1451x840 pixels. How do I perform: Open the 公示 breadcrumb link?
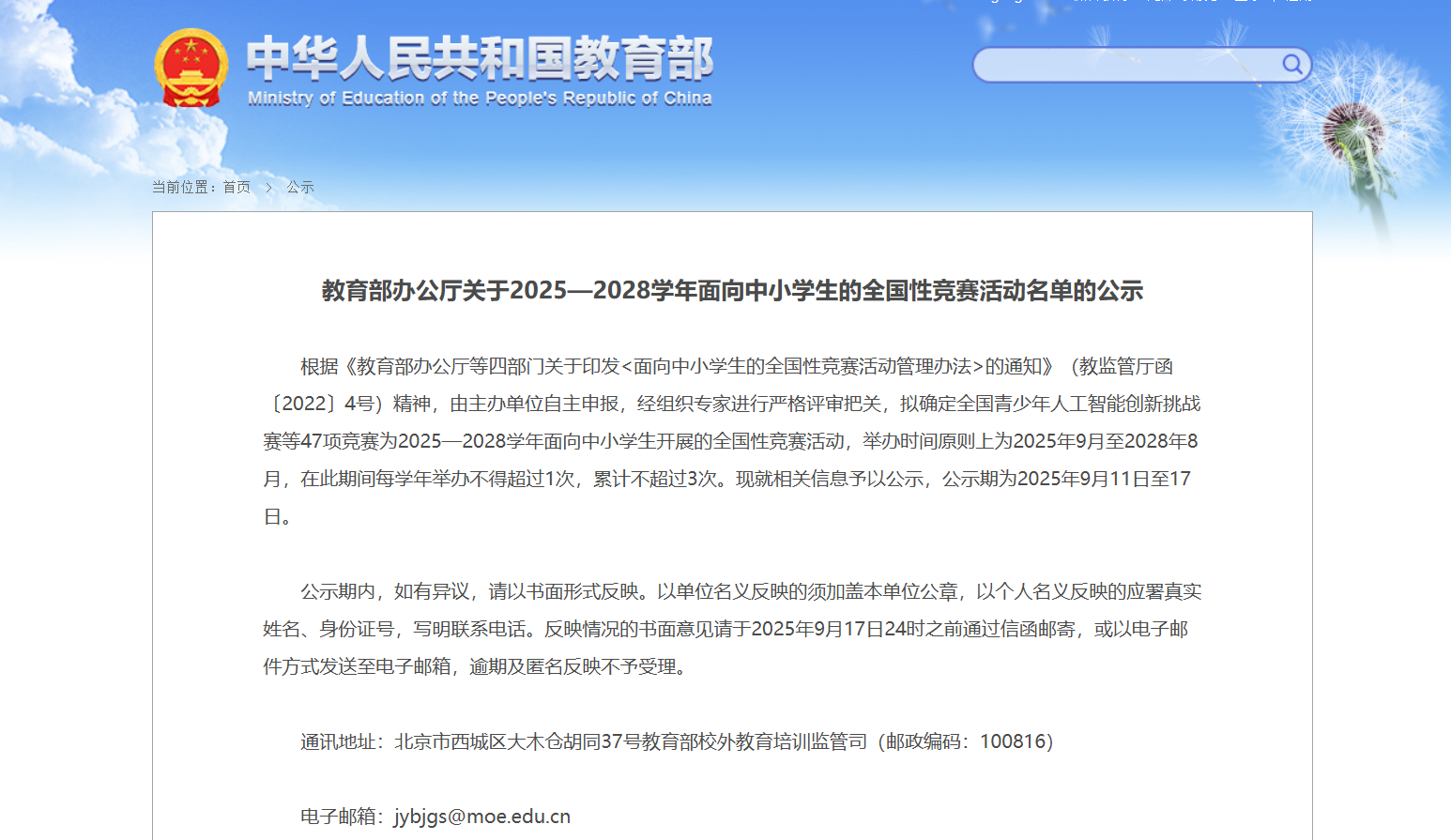300,188
